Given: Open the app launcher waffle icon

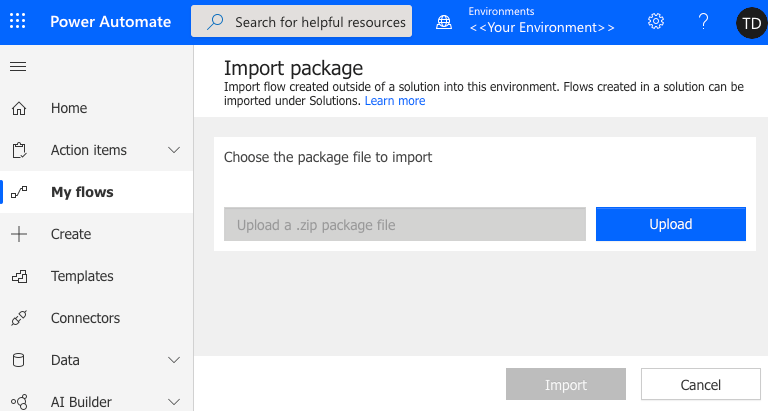Looking at the screenshot, I should (18, 22).
